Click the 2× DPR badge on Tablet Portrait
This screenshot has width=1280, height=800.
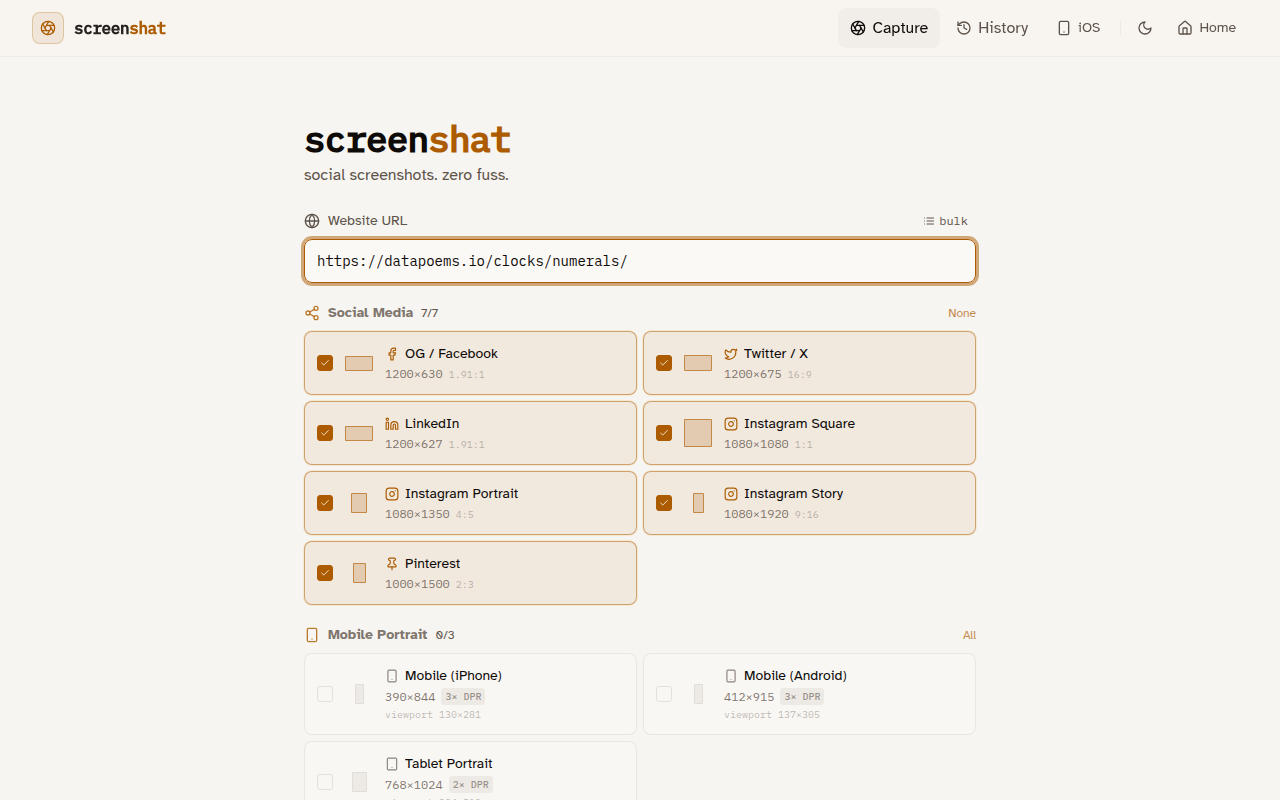(471, 785)
